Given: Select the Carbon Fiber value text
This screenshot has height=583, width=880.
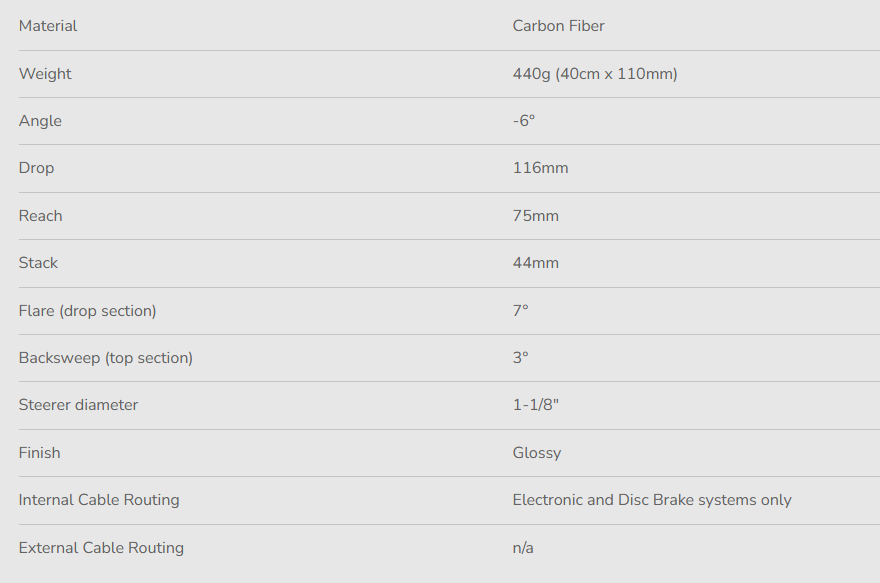Looking at the screenshot, I should [558, 26].
